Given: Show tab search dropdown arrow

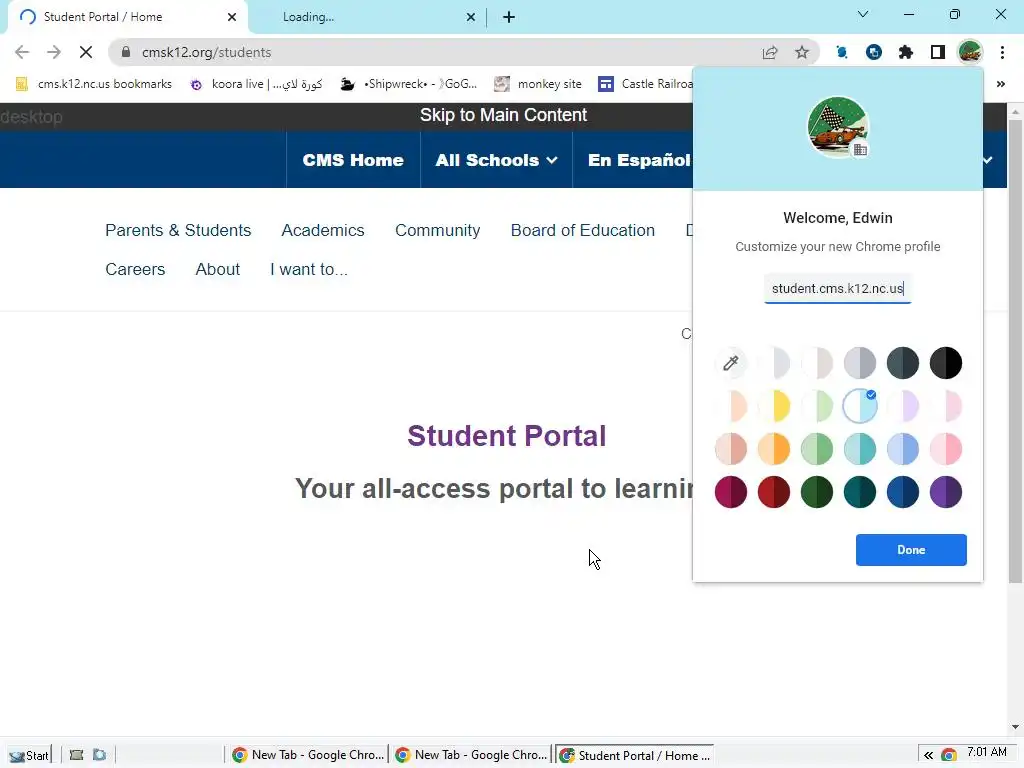Looking at the screenshot, I should tap(863, 14).
